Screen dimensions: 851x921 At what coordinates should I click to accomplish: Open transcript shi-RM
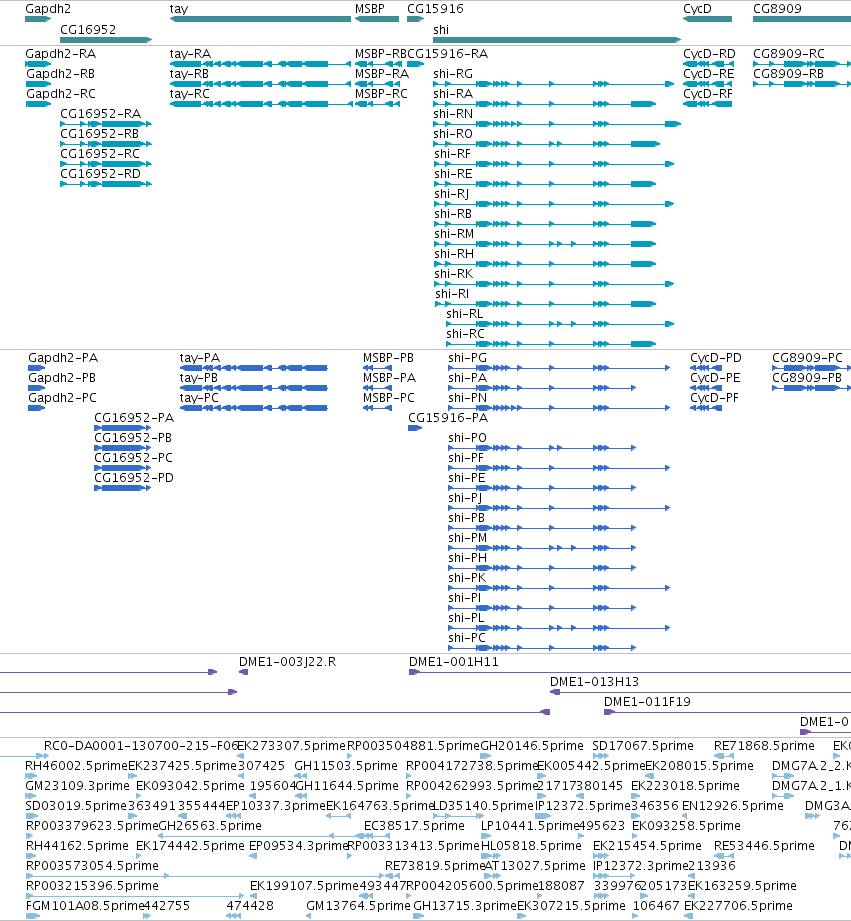(454, 234)
